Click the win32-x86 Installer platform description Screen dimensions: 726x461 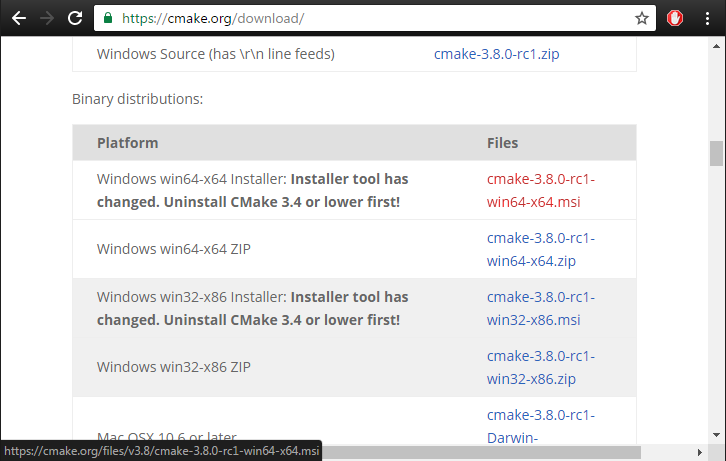click(252, 308)
